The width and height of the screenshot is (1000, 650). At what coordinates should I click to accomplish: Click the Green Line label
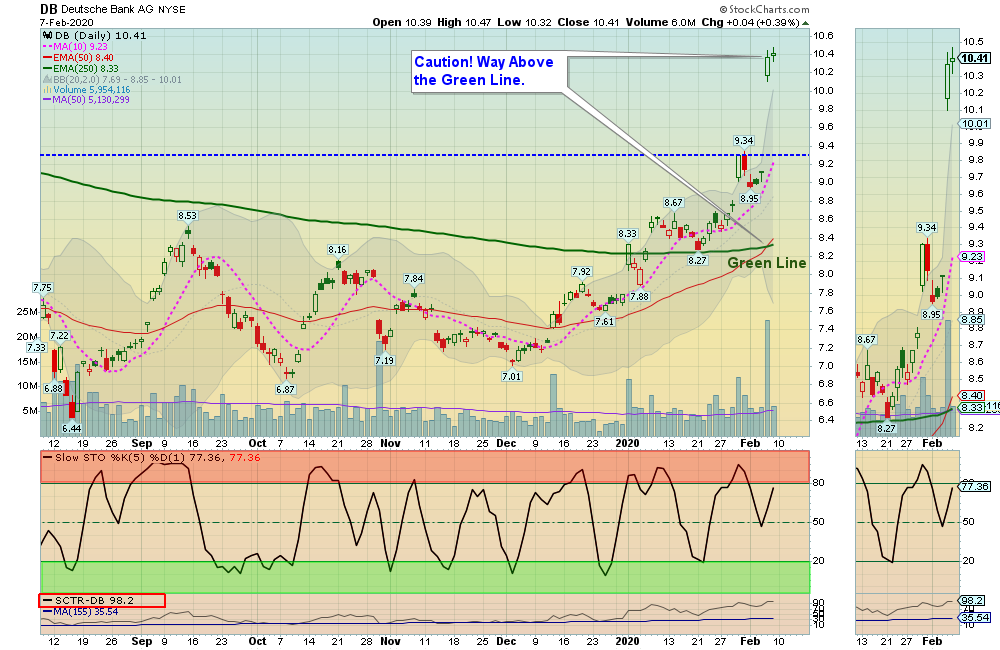click(x=767, y=263)
